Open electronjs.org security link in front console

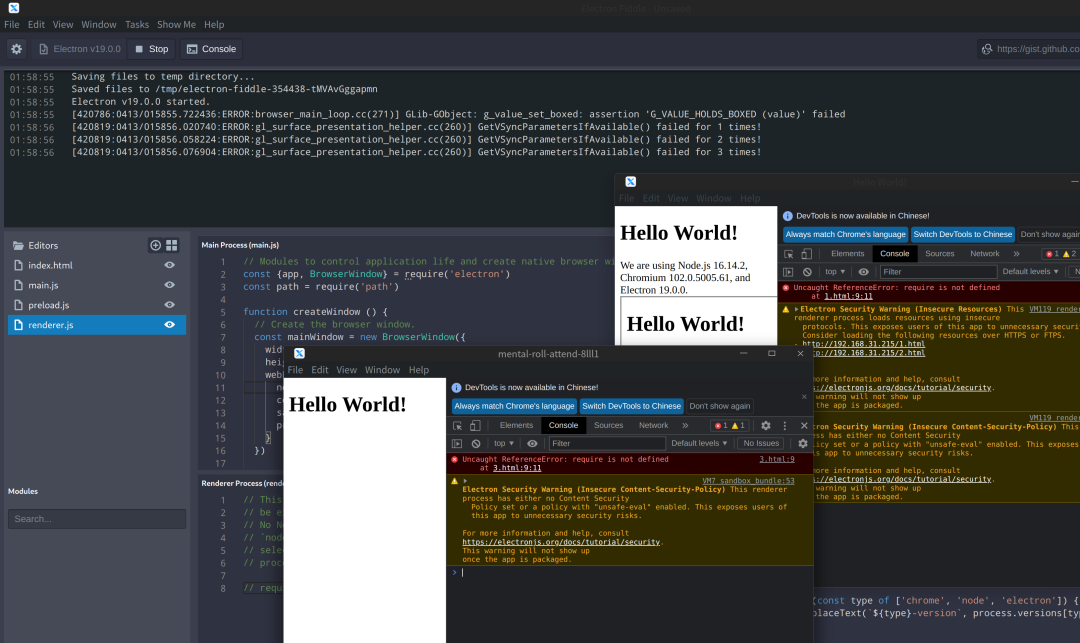[x=561, y=542]
